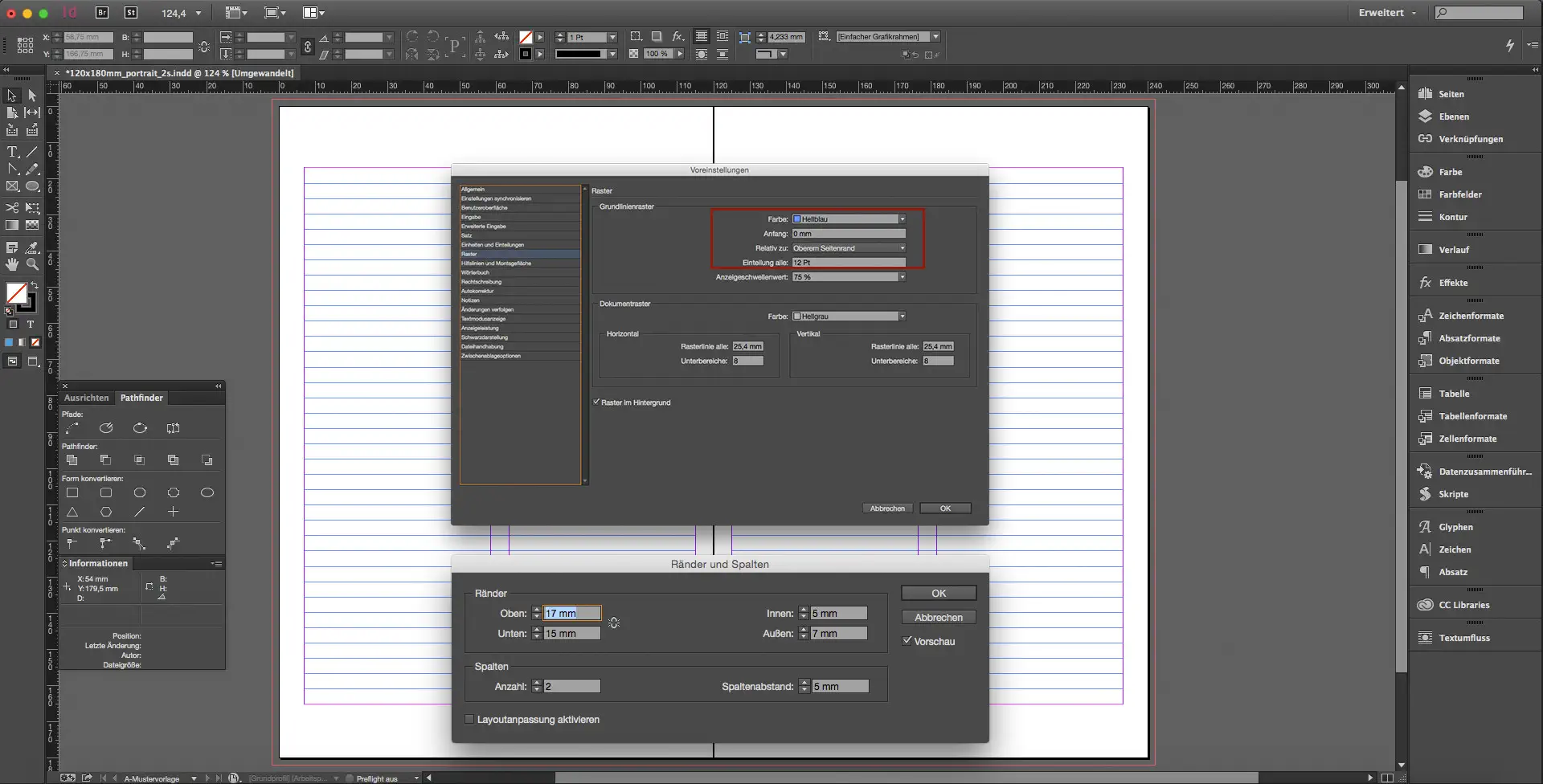Switch to the Ausrichten tab

[x=86, y=398]
